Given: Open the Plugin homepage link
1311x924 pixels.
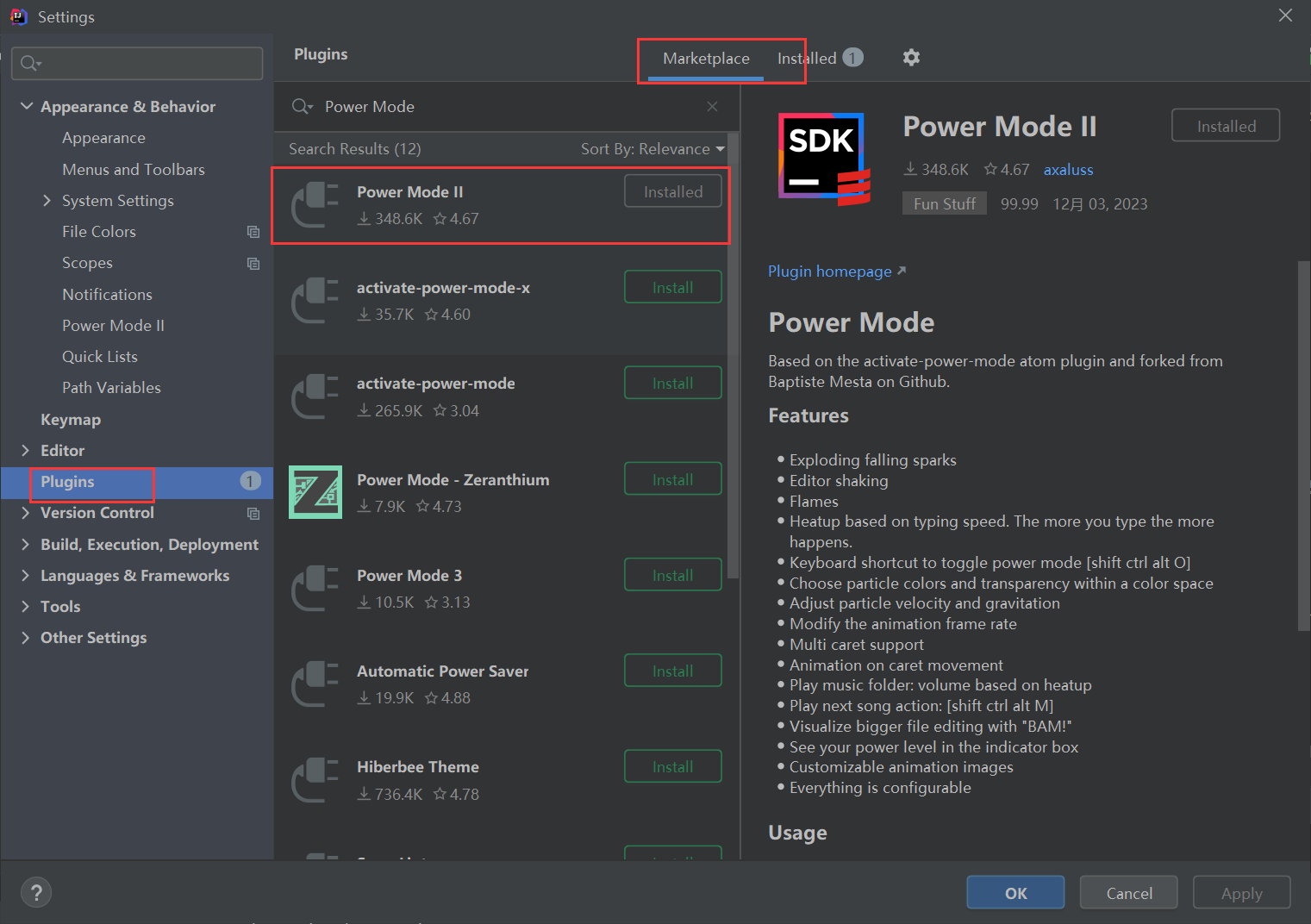Looking at the screenshot, I should (829, 271).
